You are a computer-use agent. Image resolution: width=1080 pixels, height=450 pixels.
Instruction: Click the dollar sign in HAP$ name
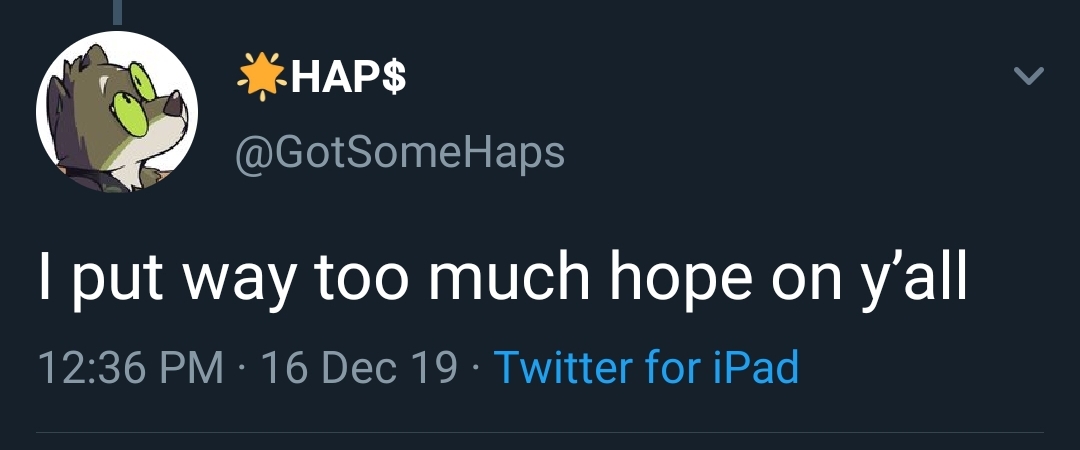tap(395, 77)
